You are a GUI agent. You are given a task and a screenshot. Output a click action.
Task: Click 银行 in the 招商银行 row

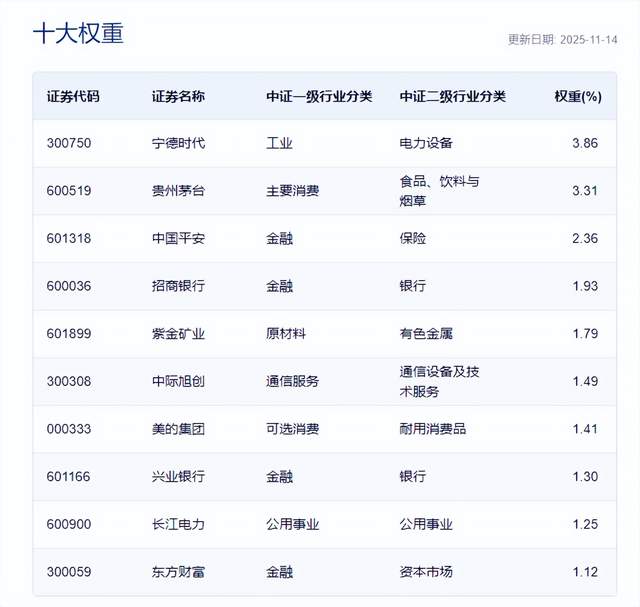tap(413, 286)
